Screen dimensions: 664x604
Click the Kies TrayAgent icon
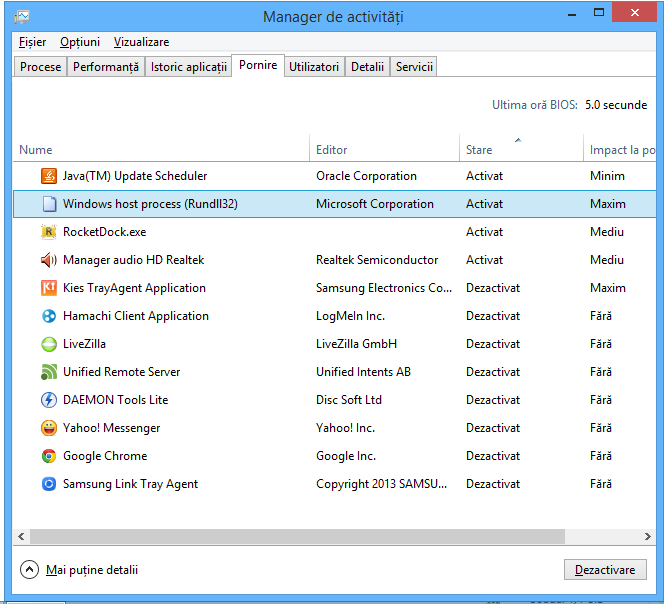[49, 288]
